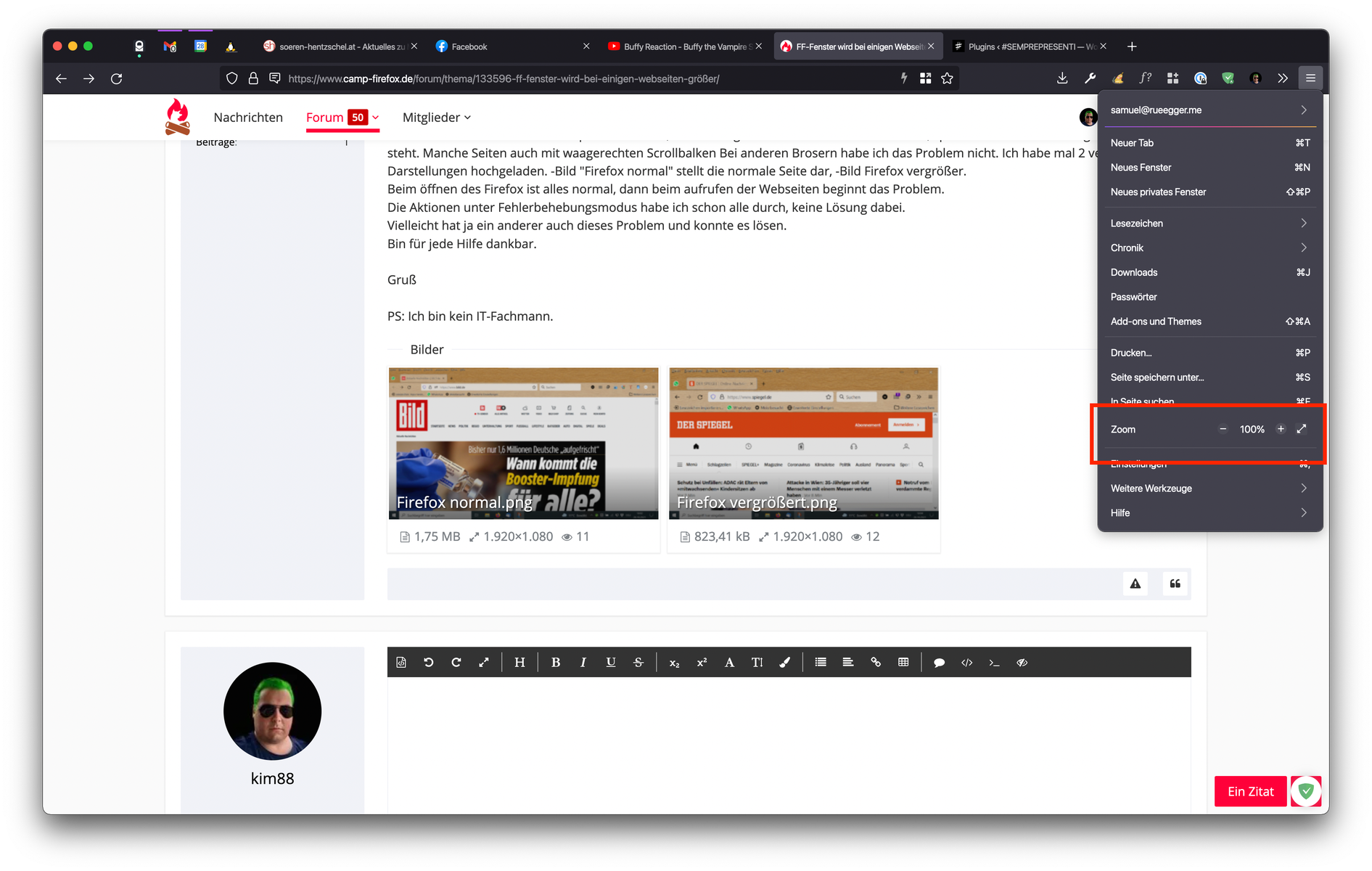1372x871 pixels.
Task: Expand the Lesezeichen submenu
Action: pyautogui.click(x=1209, y=224)
